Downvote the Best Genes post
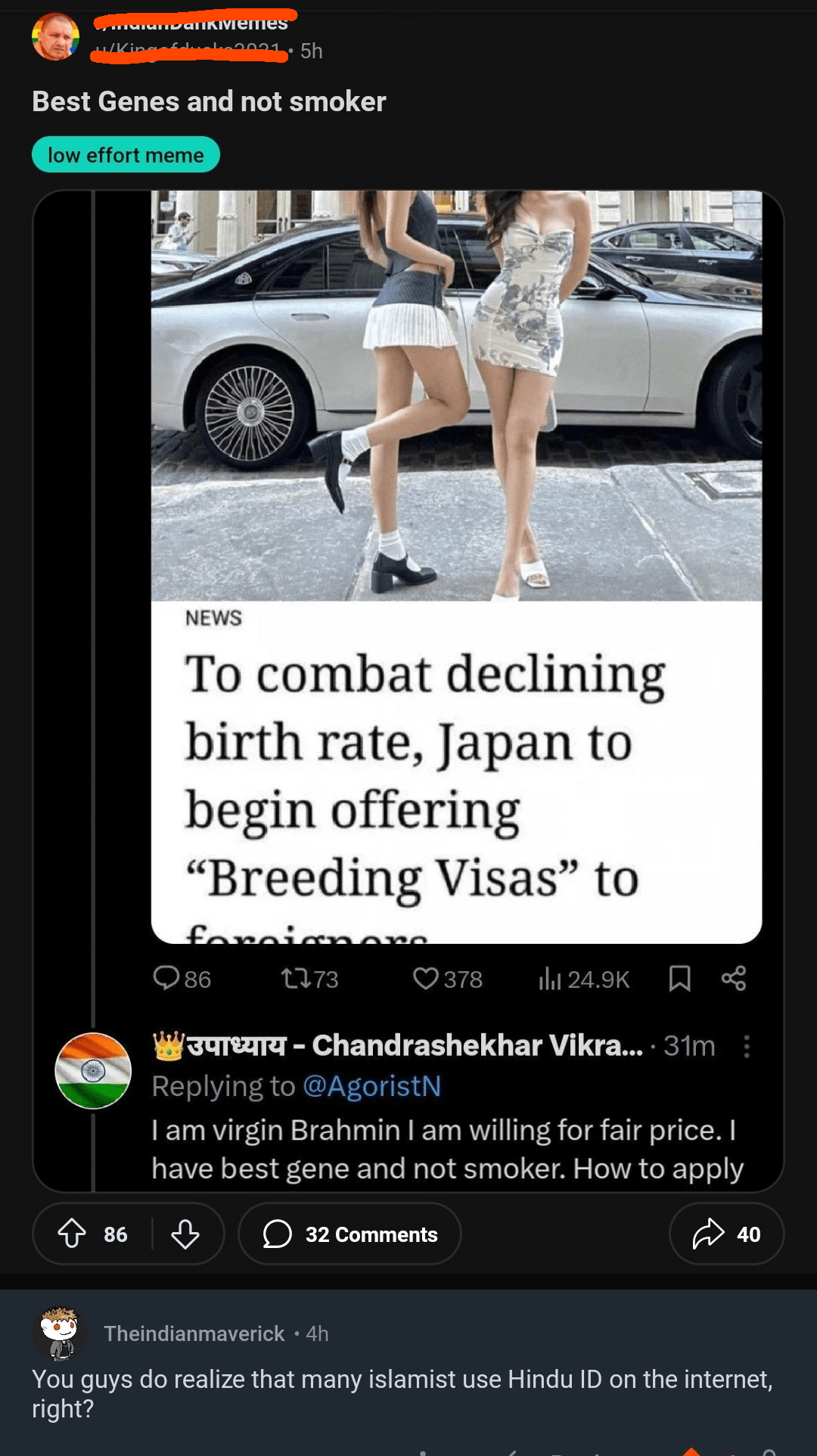This screenshot has height=1456, width=817. (x=185, y=1234)
